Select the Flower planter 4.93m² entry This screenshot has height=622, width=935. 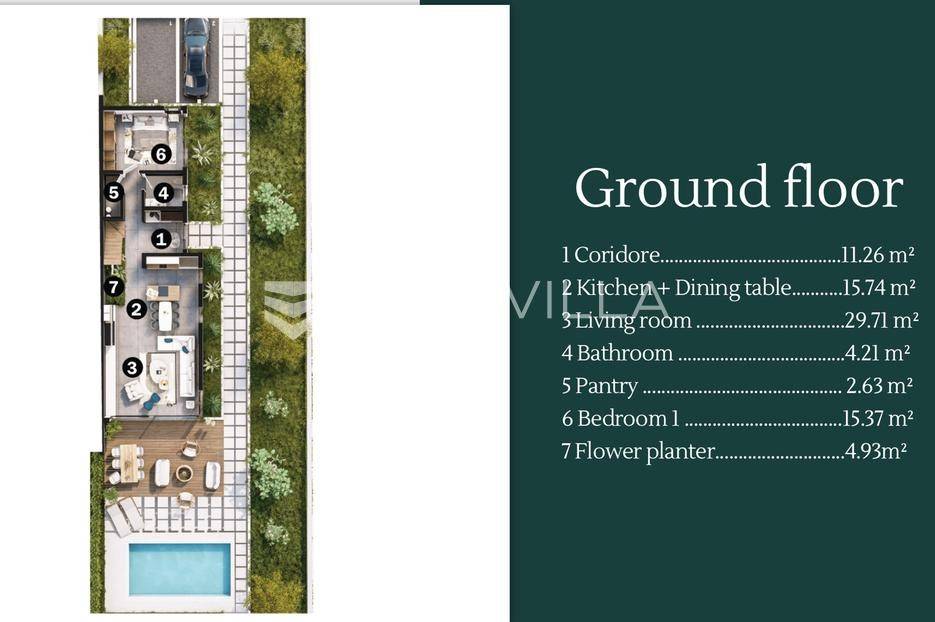[x=734, y=451]
